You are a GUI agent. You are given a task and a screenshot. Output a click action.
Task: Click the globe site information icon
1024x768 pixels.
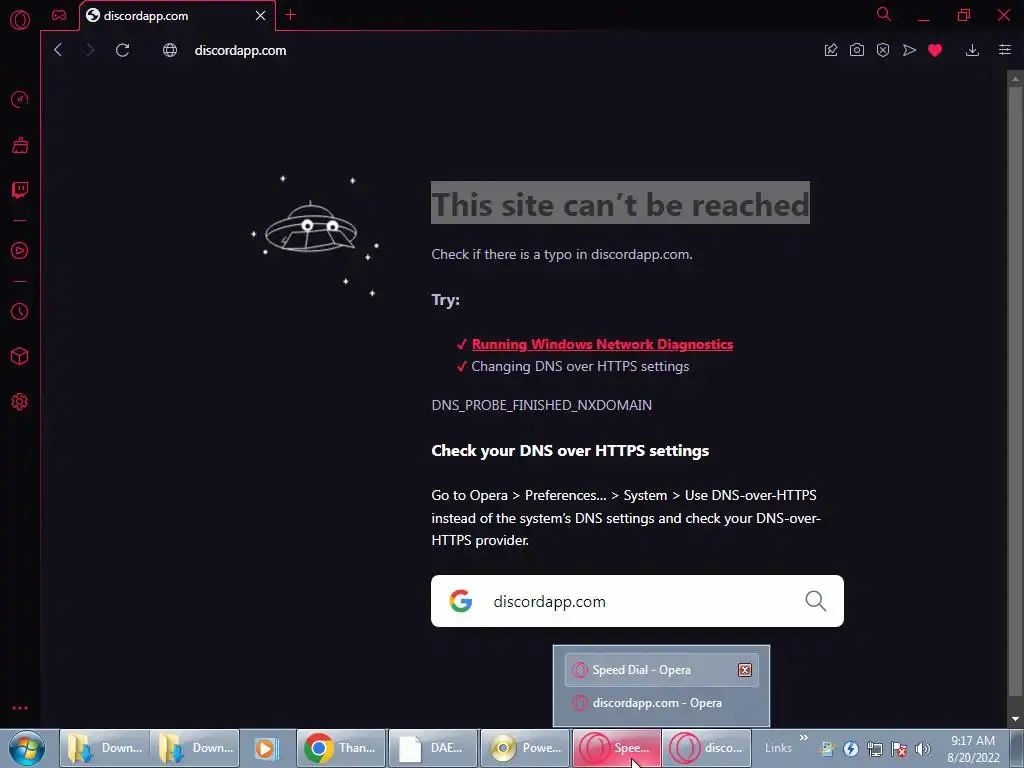pyautogui.click(x=170, y=50)
